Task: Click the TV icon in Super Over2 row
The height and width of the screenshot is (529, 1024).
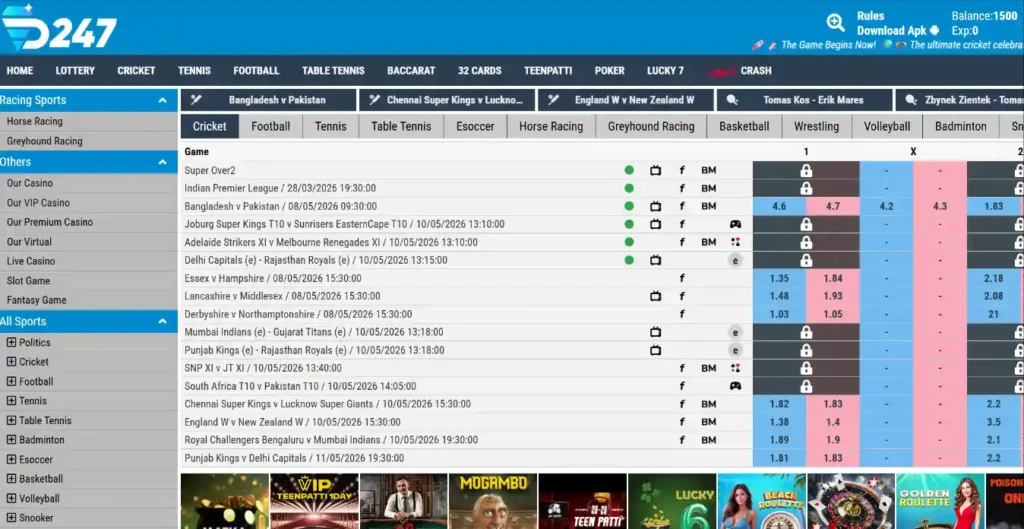Action: [656, 170]
